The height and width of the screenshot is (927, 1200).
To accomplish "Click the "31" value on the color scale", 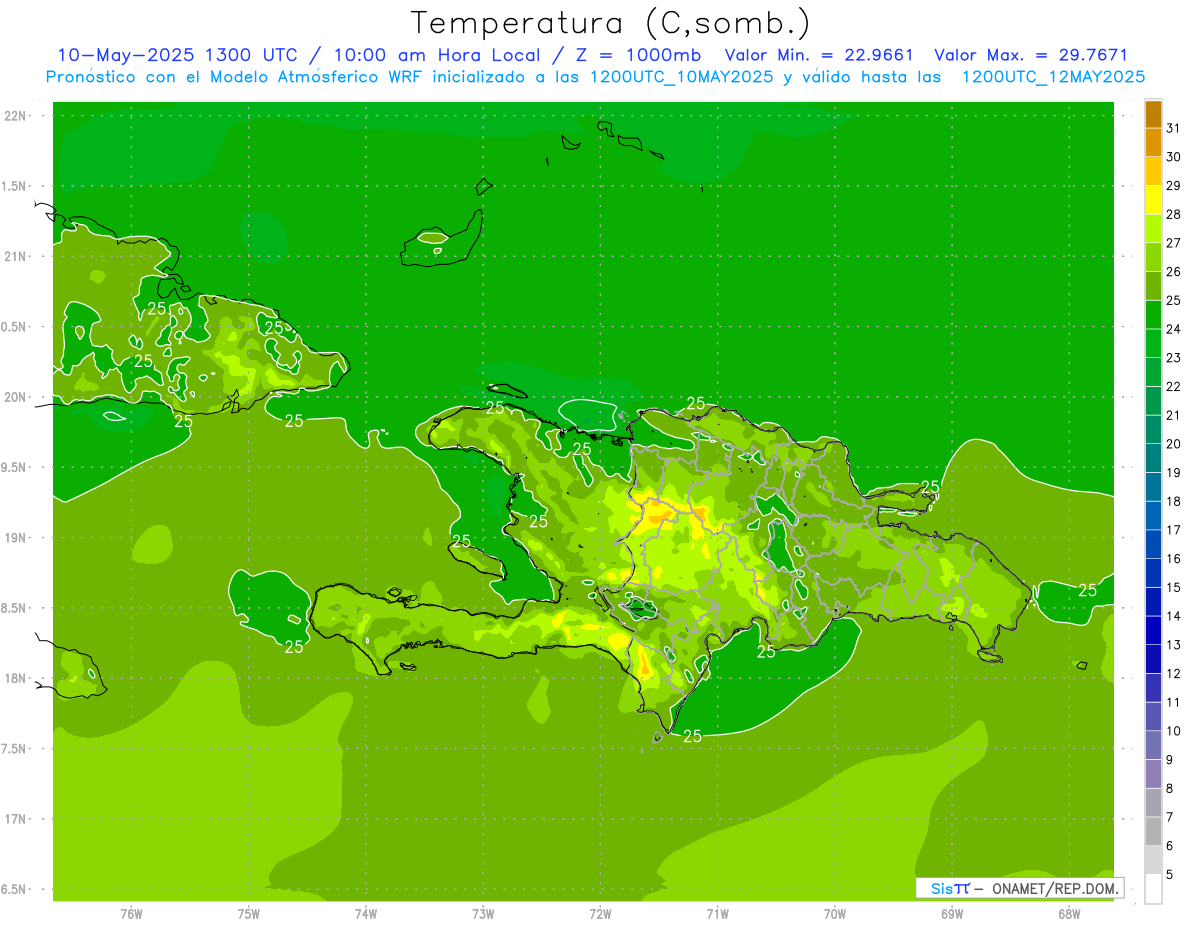I will (1174, 128).
